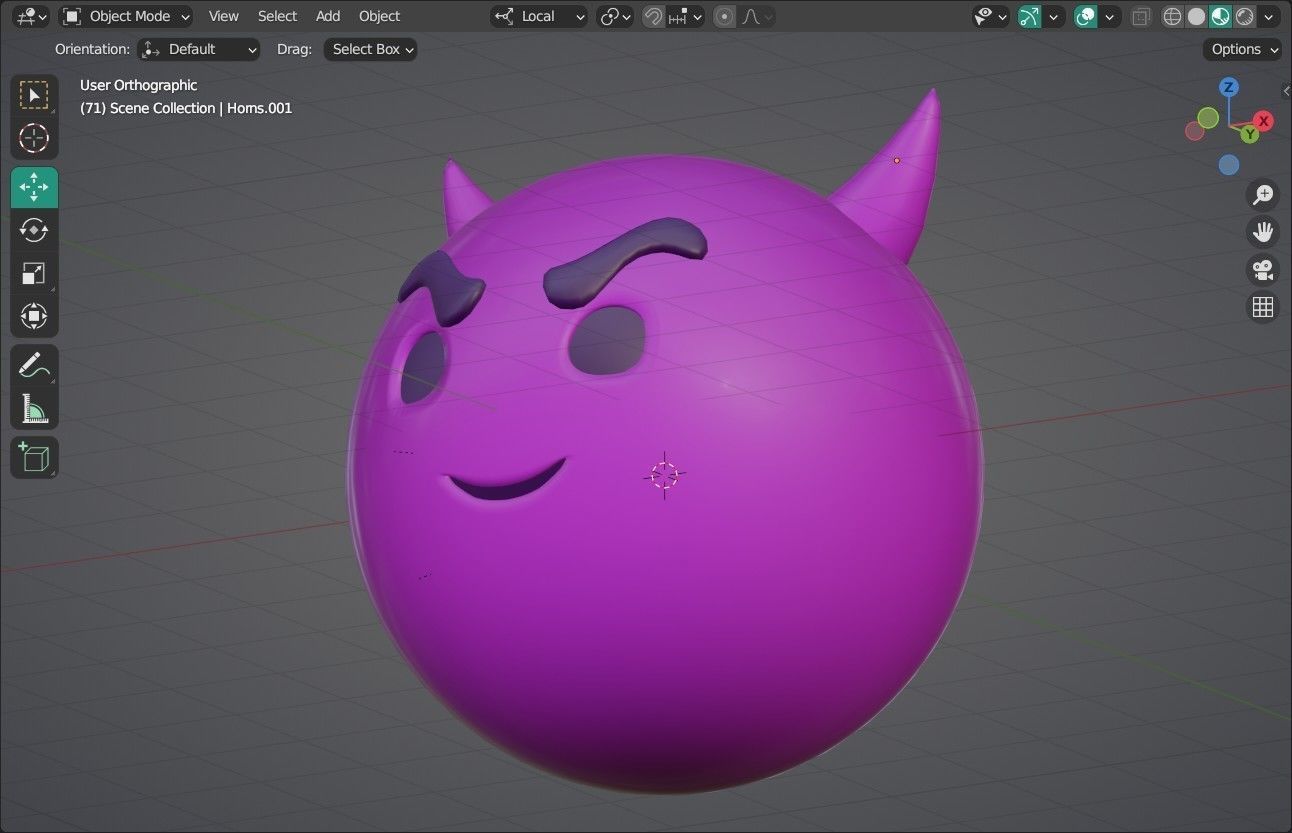Expand the sidebar with the edge arrow
The height and width of the screenshot is (833, 1292).
(1286, 91)
